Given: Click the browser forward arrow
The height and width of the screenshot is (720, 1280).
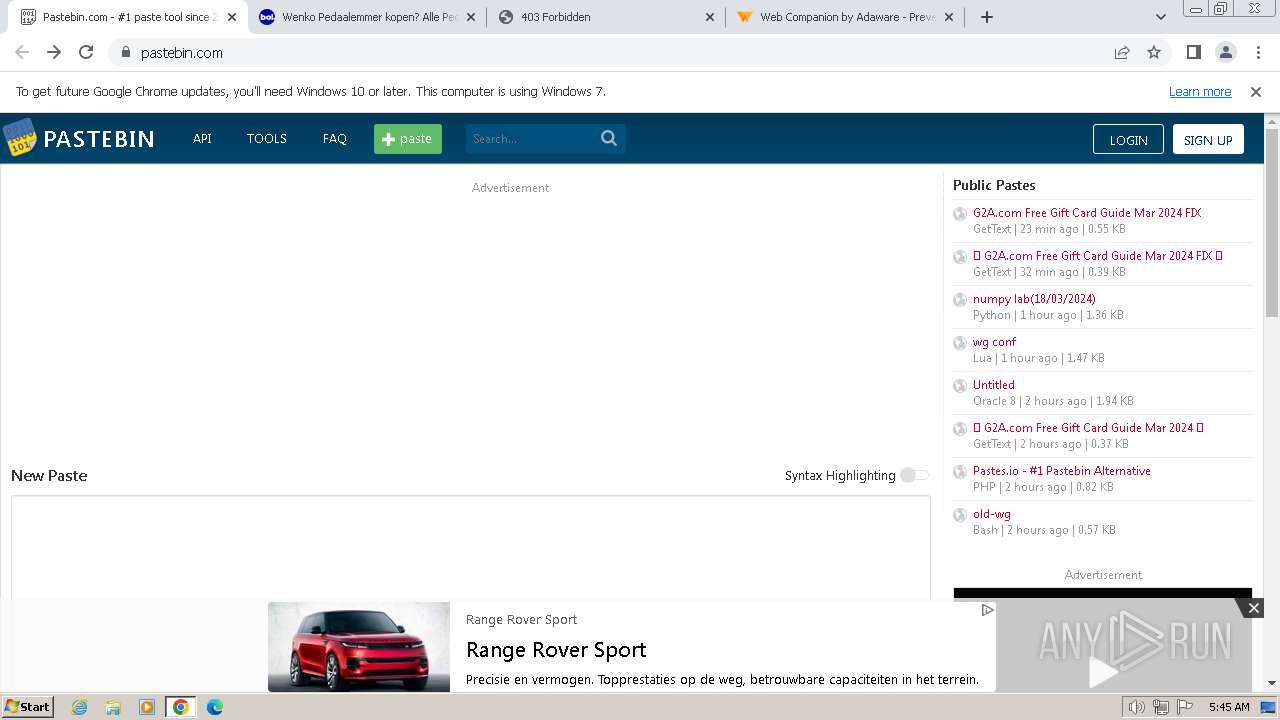Looking at the screenshot, I should [x=54, y=52].
